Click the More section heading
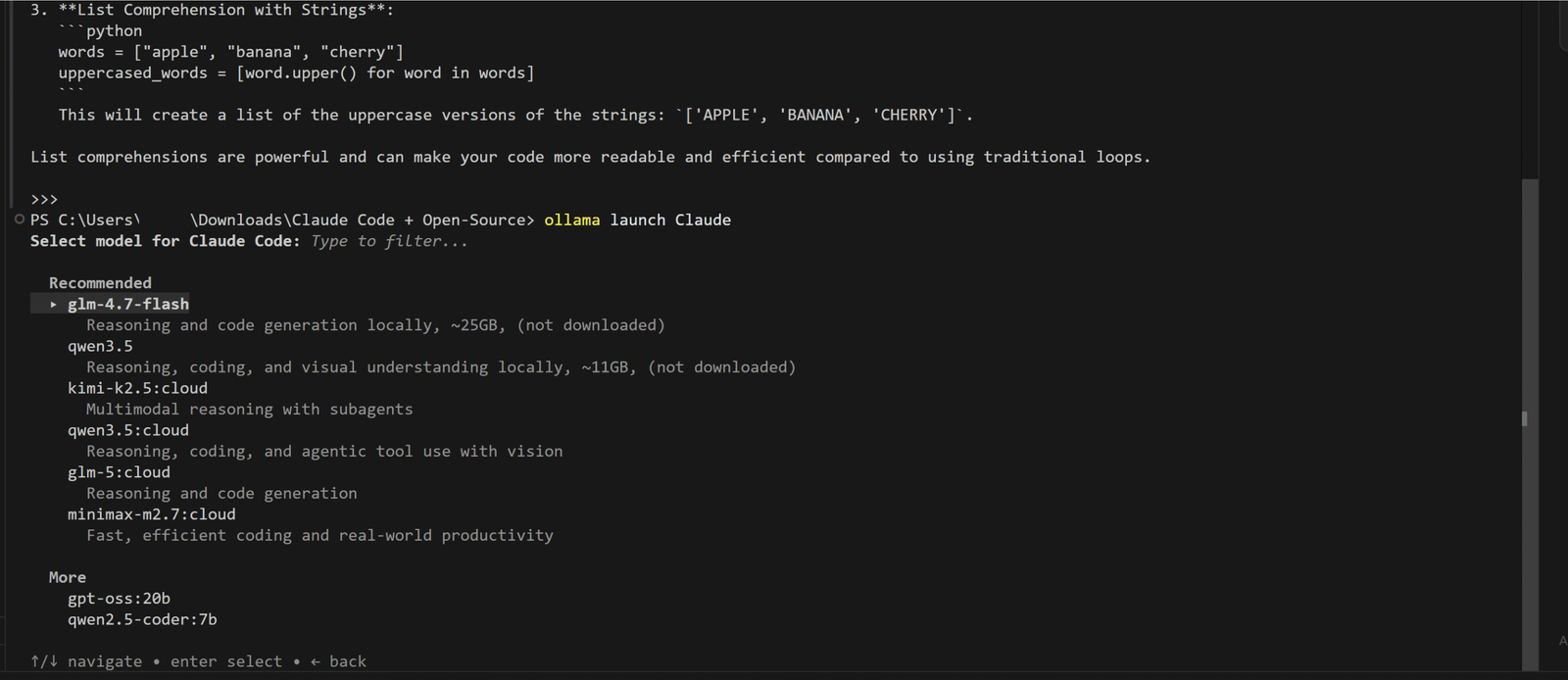The image size is (1568, 680). click(68, 578)
